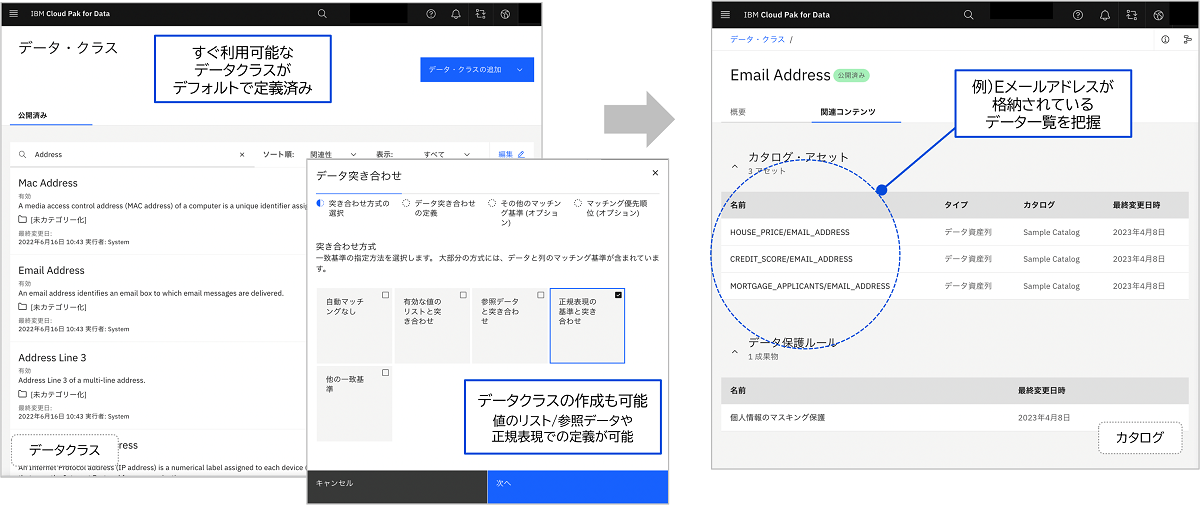1200x505 pixels.
Task: Select the 参照データと突き合わせ checkbox tile
Action: pyautogui.click(x=510, y=325)
